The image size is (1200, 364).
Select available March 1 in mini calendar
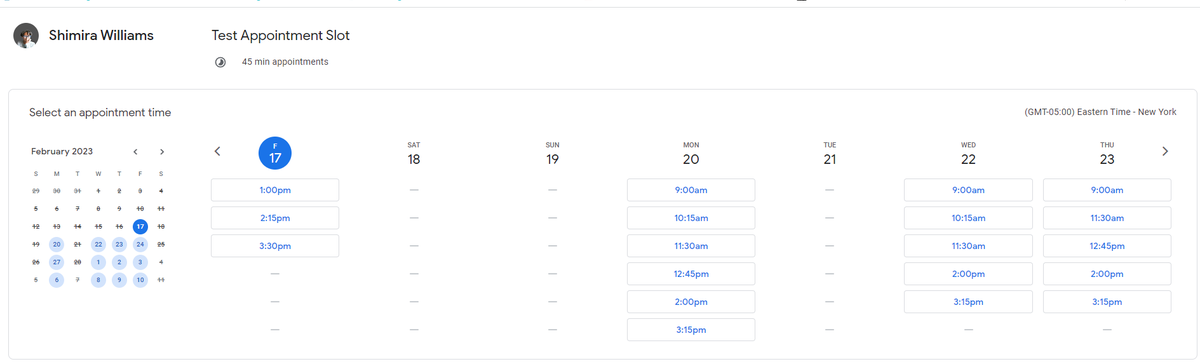pos(98,262)
